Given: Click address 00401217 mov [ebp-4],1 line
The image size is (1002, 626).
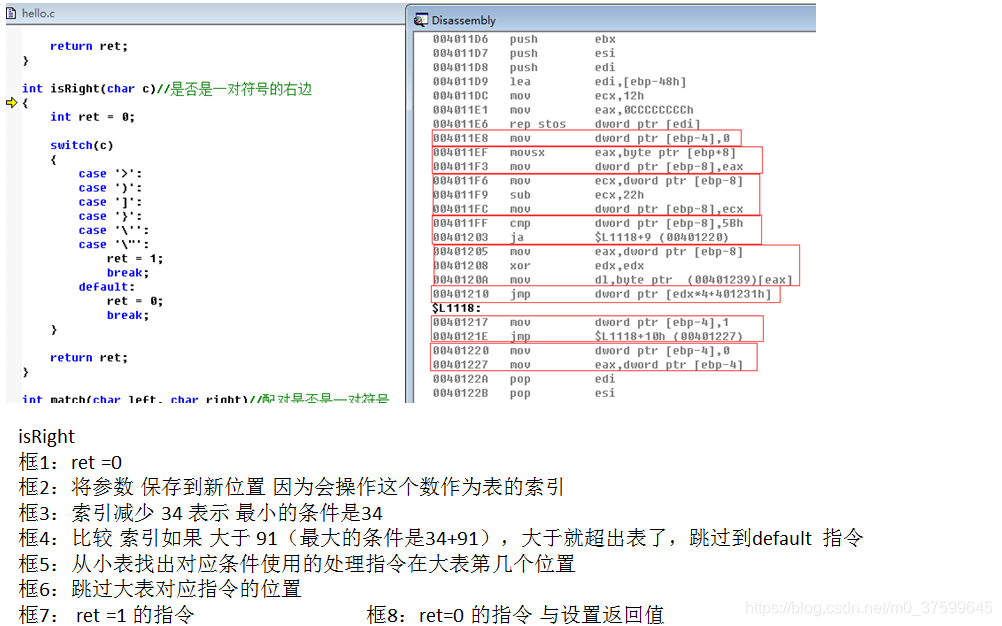Looking at the screenshot, I should coord(581,322).
